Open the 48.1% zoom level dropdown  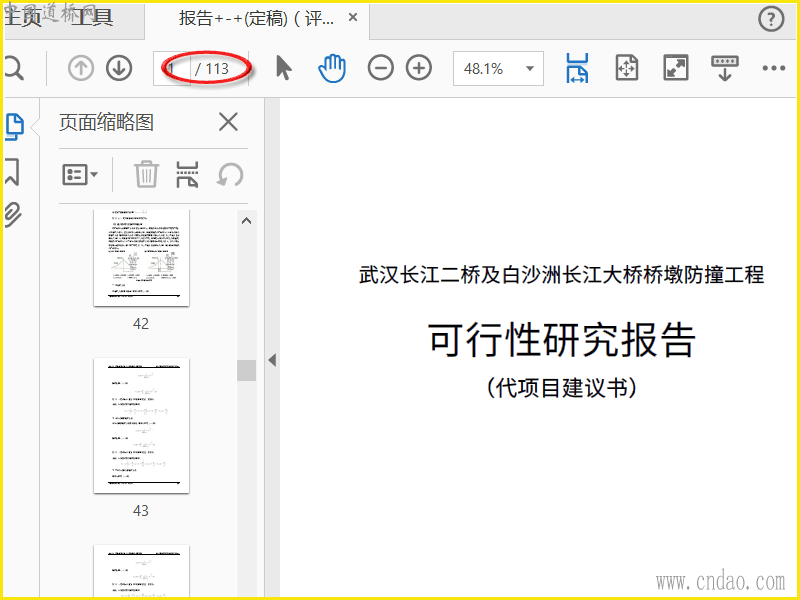(x=498, y=68)
